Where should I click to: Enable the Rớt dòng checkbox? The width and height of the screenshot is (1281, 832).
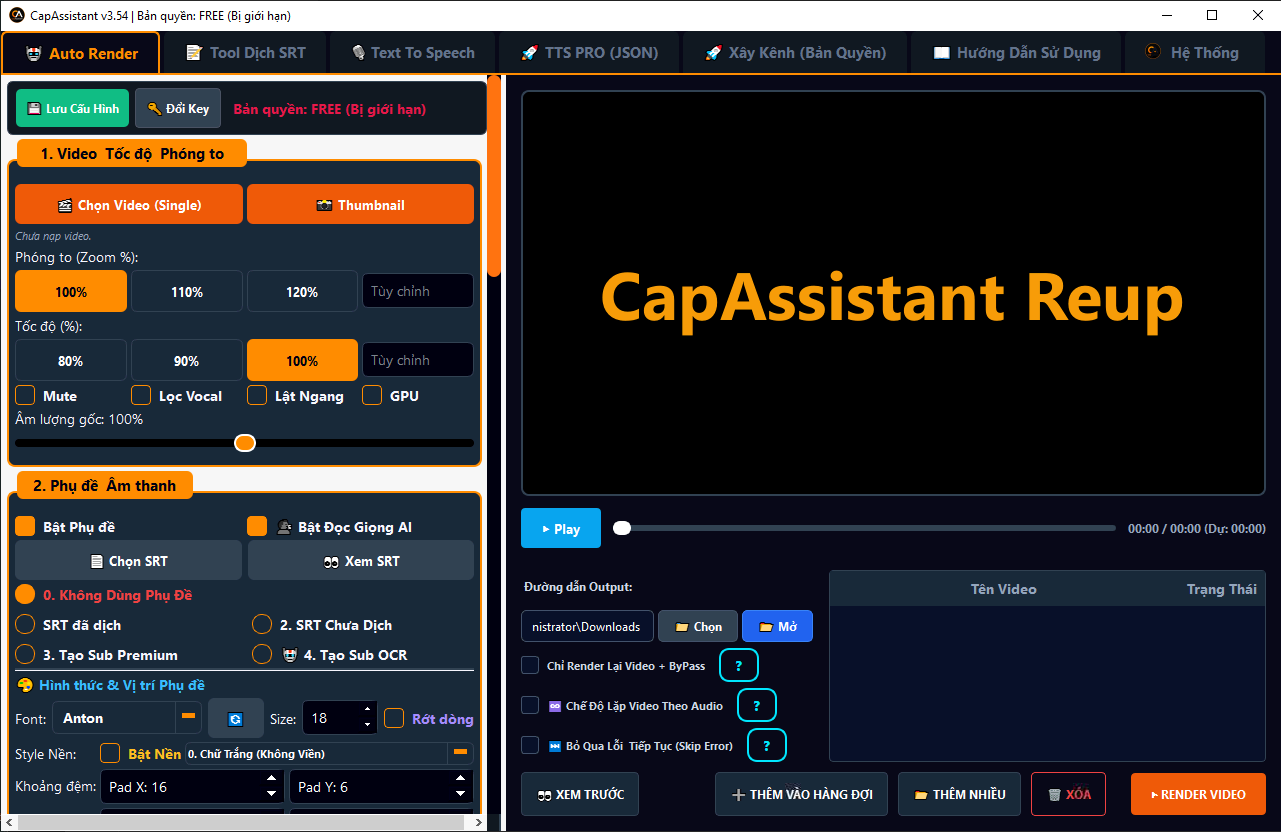pyautogui.click(x=394, y=718)
